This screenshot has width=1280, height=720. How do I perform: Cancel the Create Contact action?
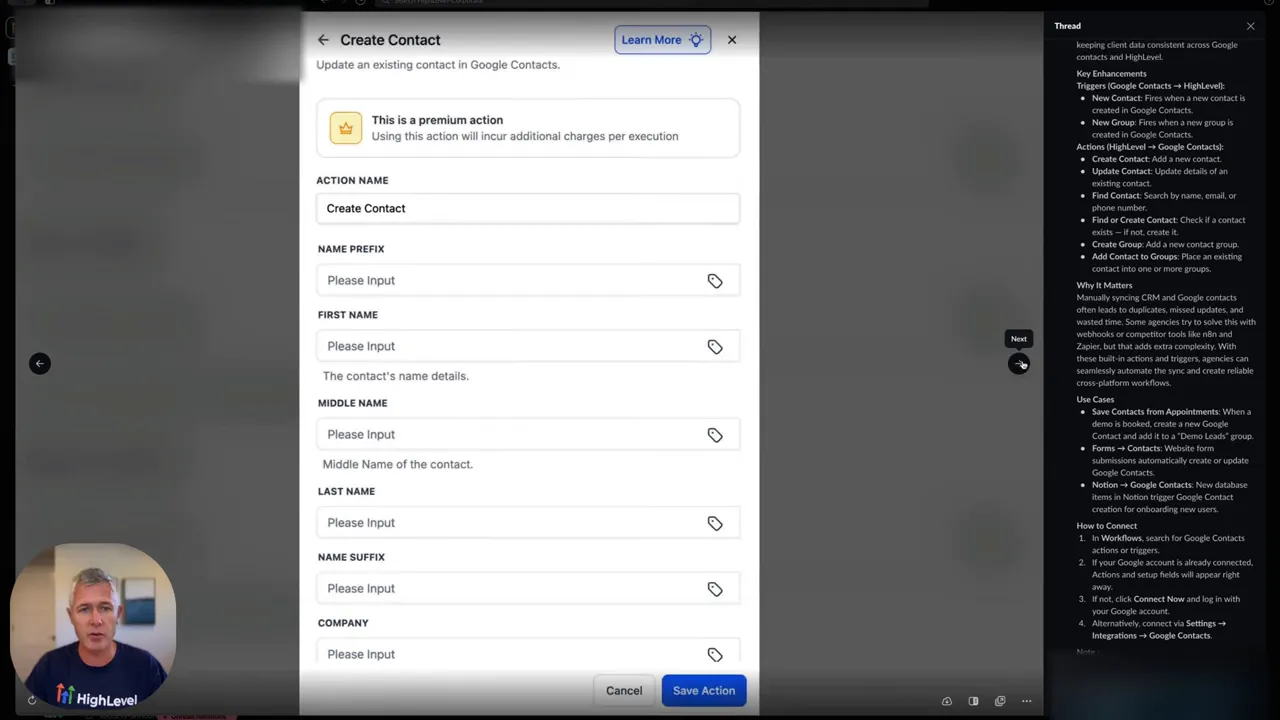pyautogui.click(x=623, y=690)
